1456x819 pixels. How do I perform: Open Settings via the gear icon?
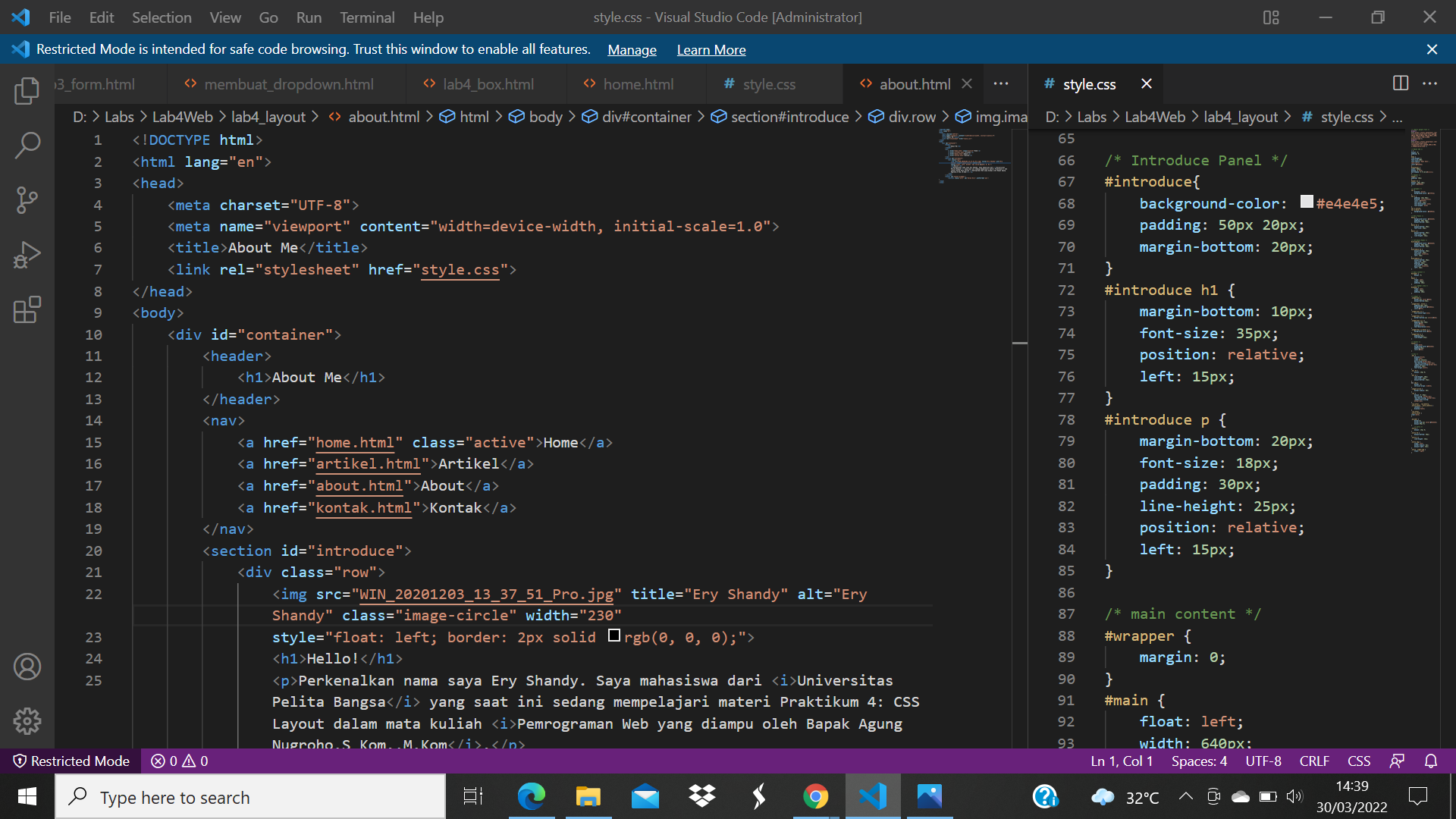(x=27, y=721)
